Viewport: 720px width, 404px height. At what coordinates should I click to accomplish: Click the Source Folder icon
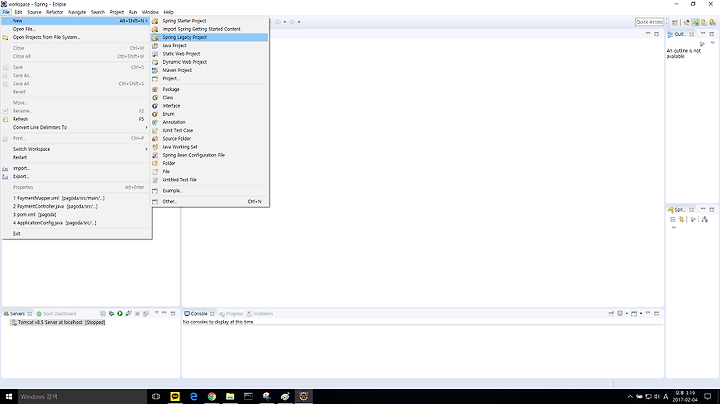(155, 139)
